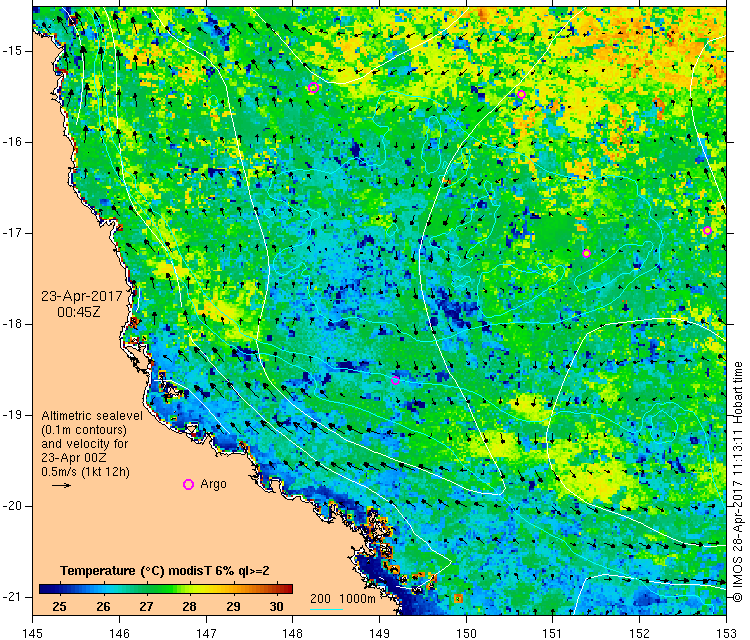The image size is (750, 640).
Task: Click the color bar tick label '28'
Action: [x=189, y=607]
